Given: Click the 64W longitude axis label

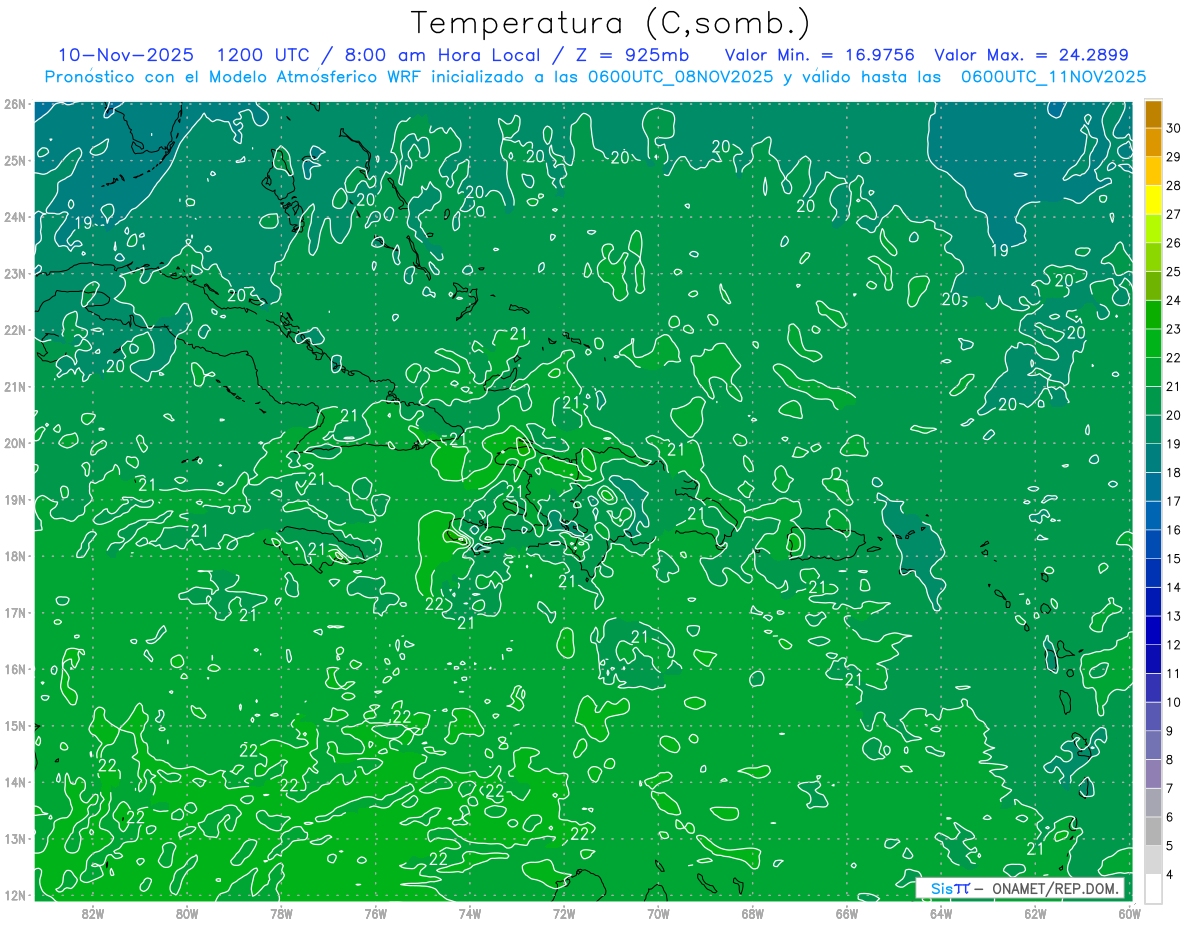Looking at the screenshot, I should (x=941, y=913).
